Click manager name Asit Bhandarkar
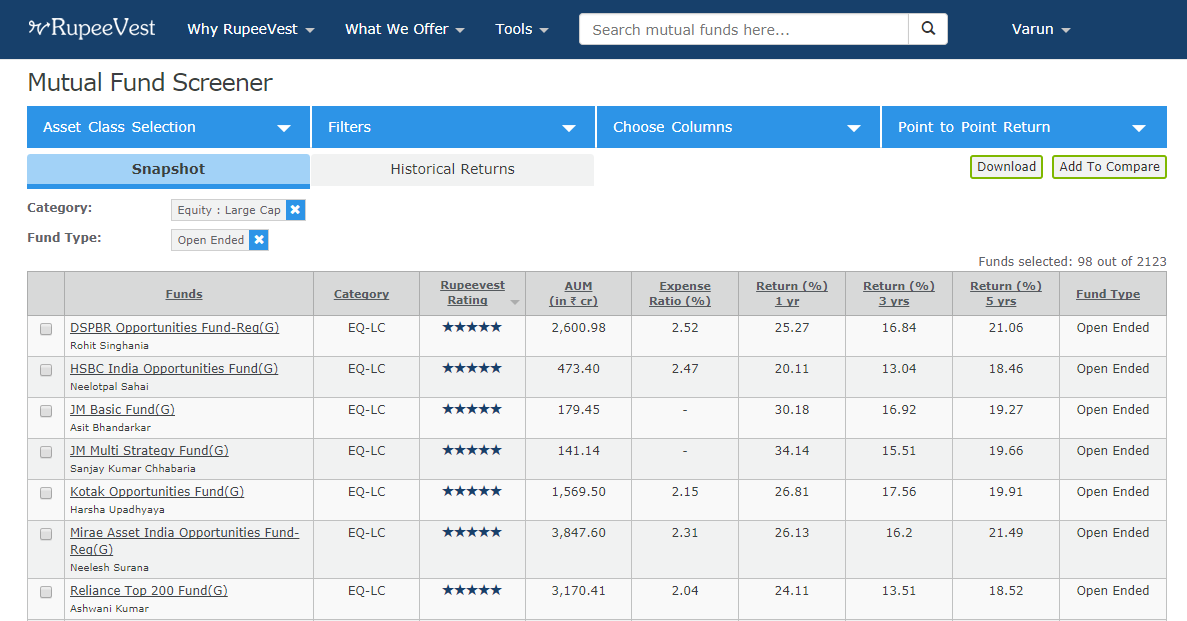The width and height of the screenshot is (1187, 621). (111, 427)
